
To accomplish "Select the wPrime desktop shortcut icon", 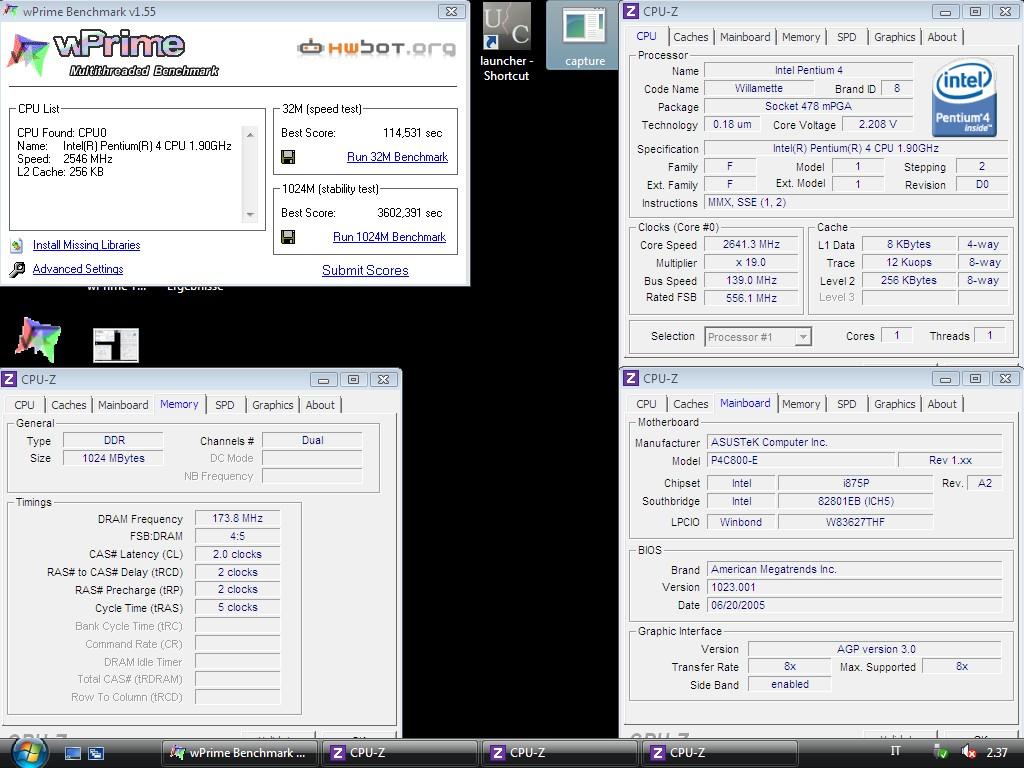I will [x=38, y=340].
